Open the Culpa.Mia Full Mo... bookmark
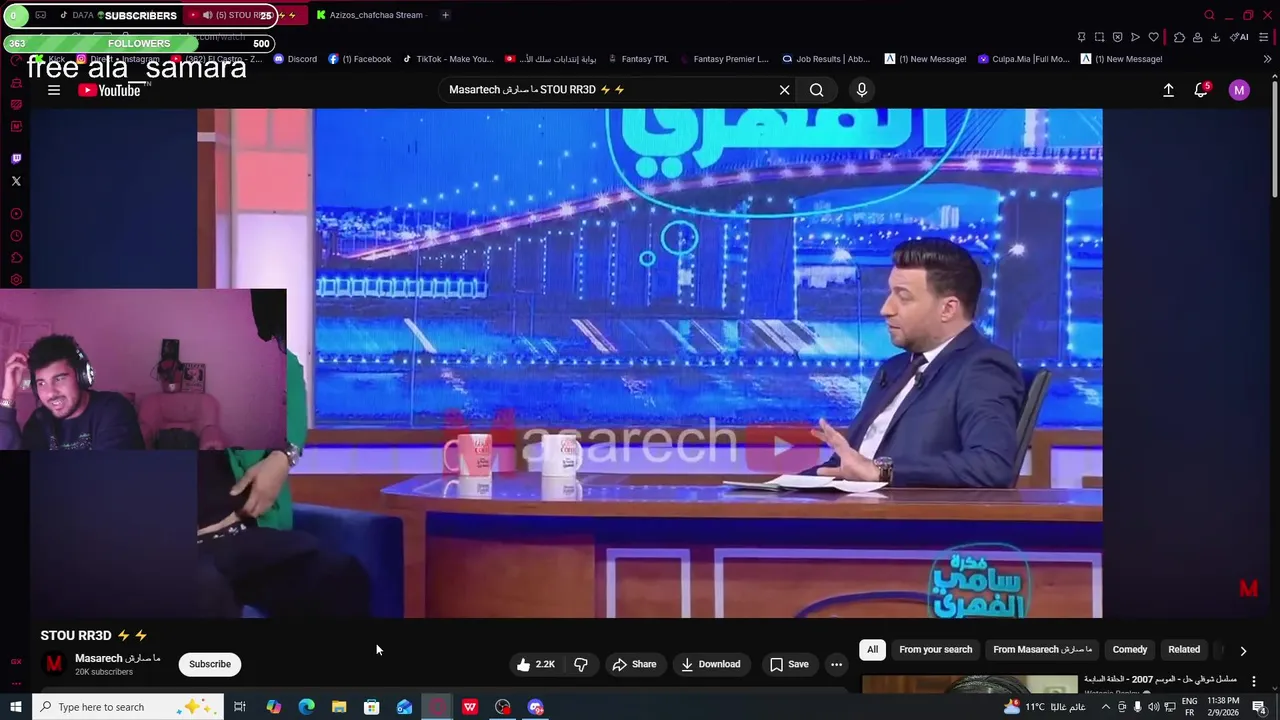This screenshot has height=720, width=1280. click(x=1023, y=59)
